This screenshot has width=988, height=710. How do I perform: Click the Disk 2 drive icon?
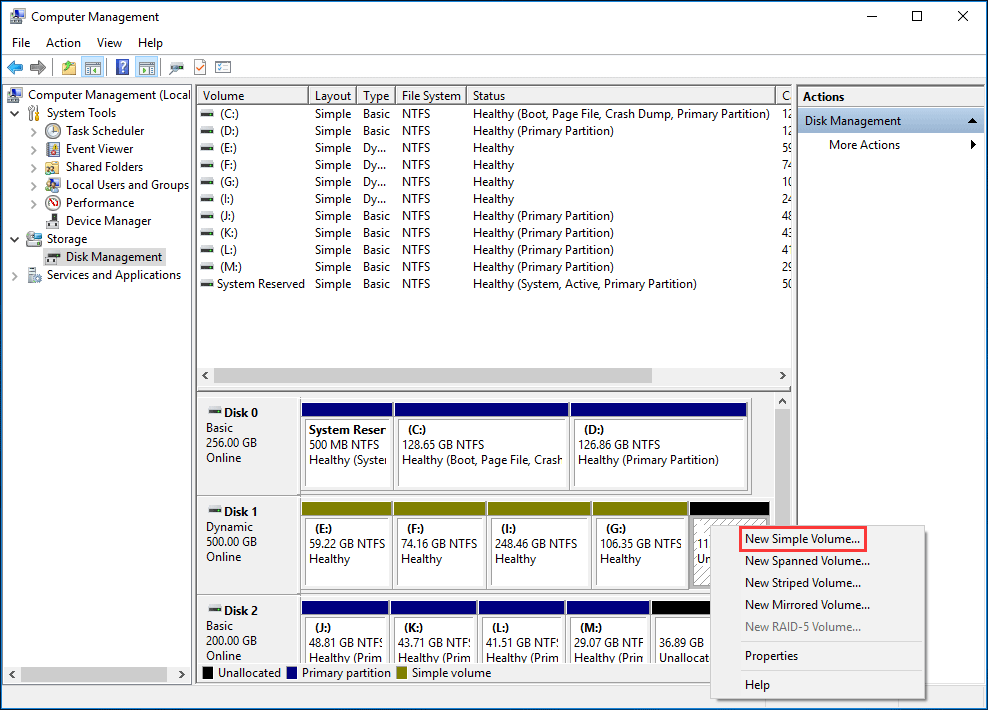tap(215, 609)
